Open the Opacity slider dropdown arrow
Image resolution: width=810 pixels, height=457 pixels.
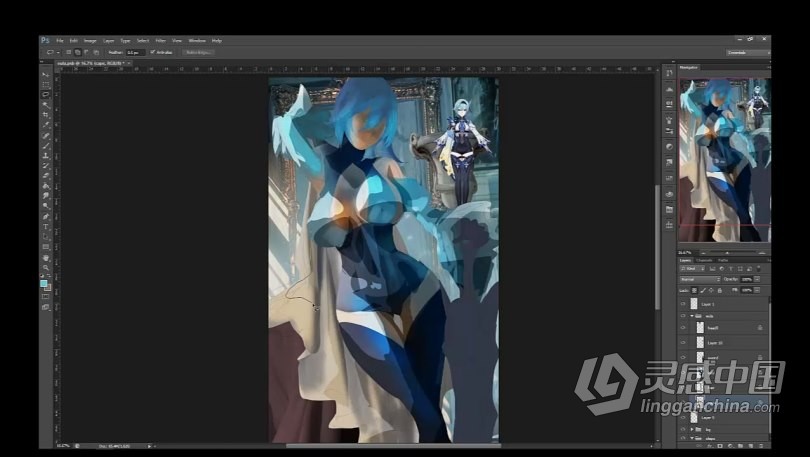coord(757,279)
